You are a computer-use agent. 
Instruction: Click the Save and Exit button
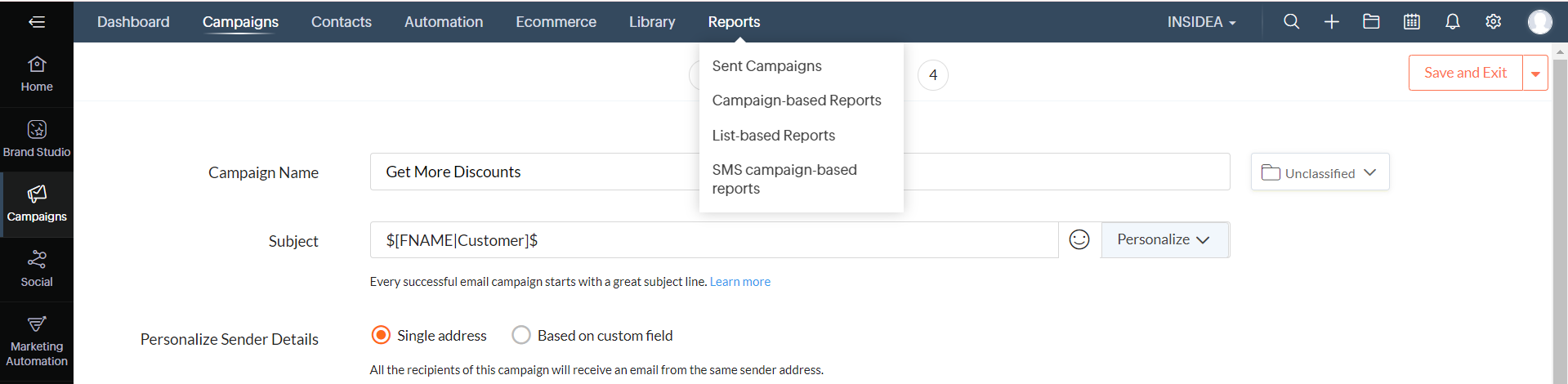tap(1465, 73)
